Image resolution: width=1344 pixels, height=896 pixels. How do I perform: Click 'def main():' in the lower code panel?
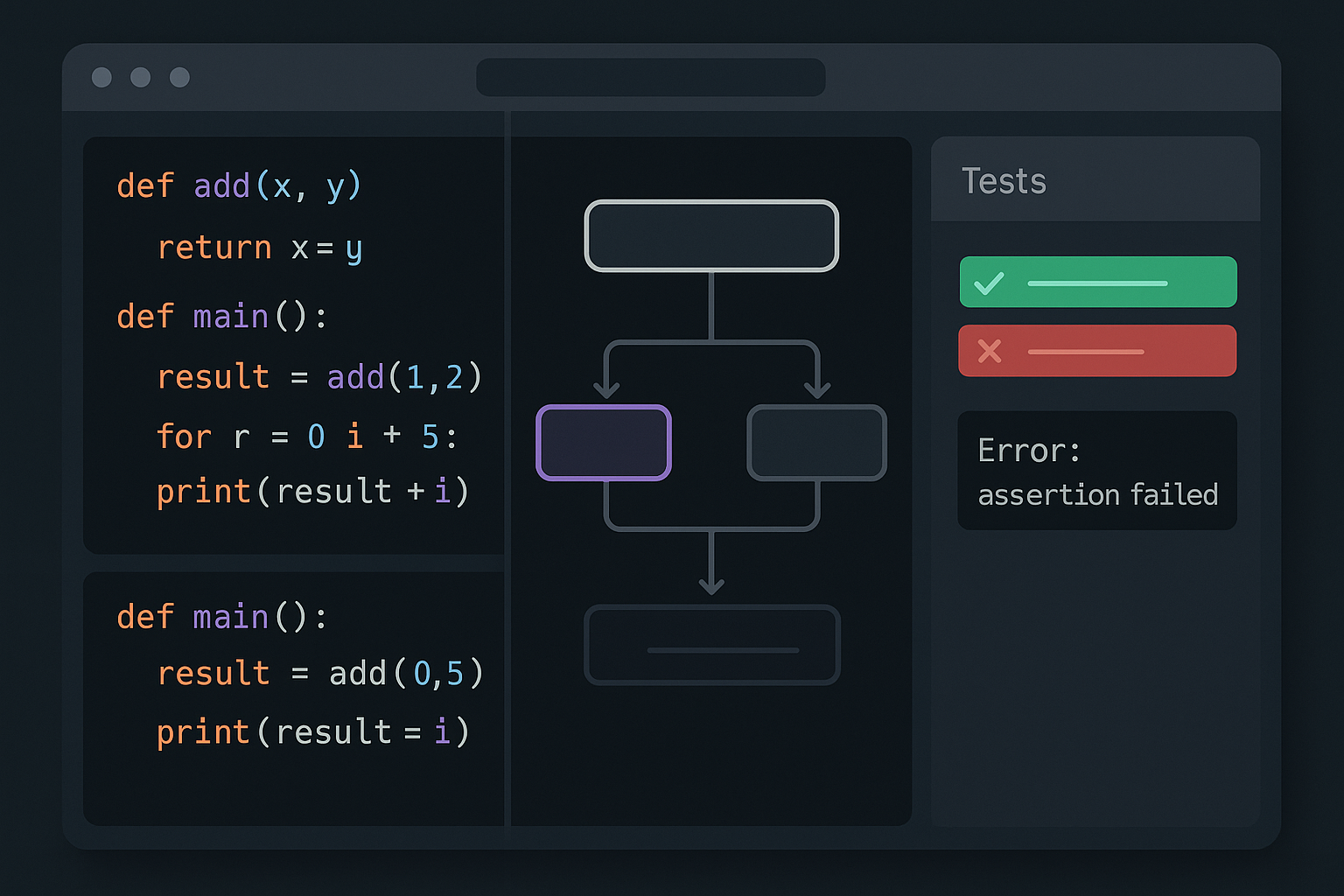[x=222, y=617]
